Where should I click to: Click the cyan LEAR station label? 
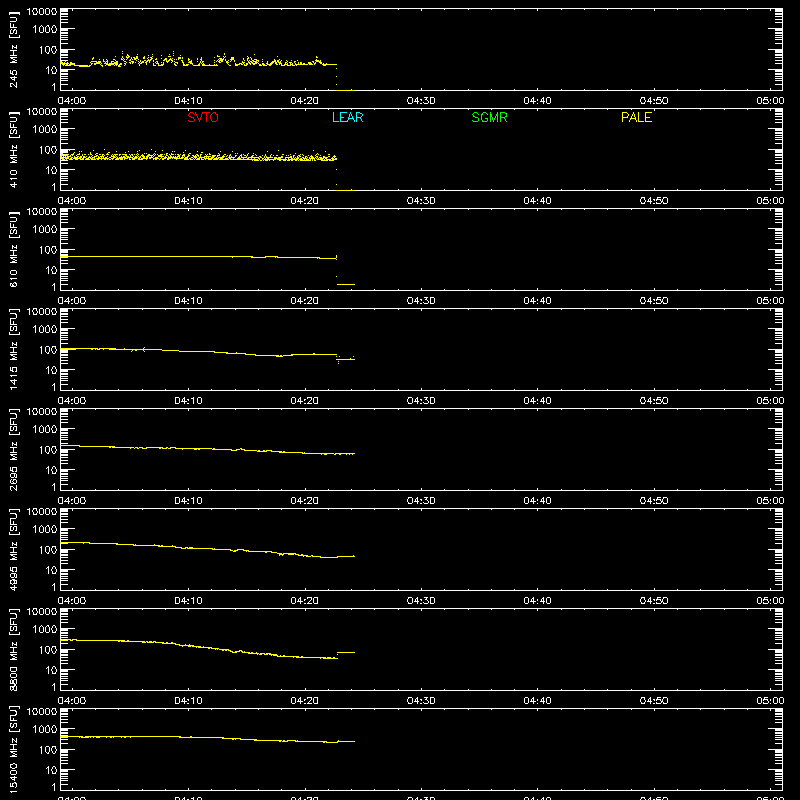(347, 117)
